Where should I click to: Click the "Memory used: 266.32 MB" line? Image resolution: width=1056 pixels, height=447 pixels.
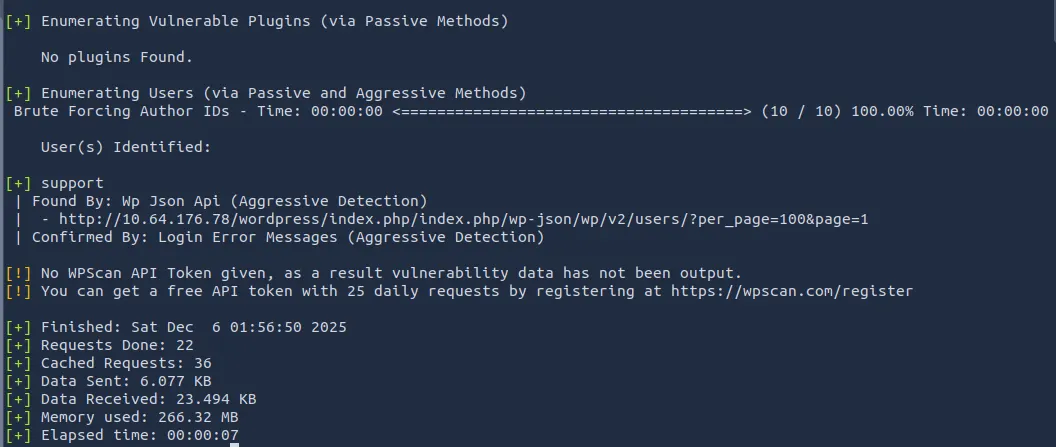pyautogui.click(x=139, y=417)
